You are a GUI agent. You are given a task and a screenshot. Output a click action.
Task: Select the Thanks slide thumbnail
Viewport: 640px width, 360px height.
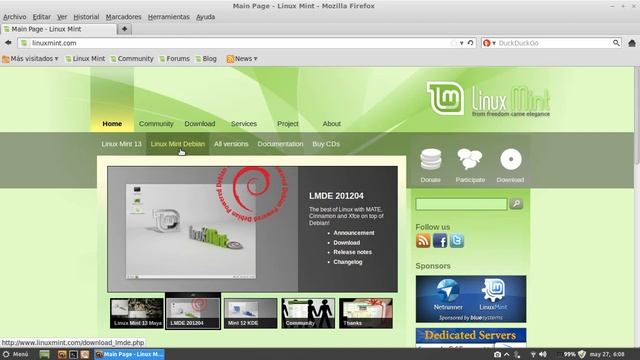coord(366,313)
